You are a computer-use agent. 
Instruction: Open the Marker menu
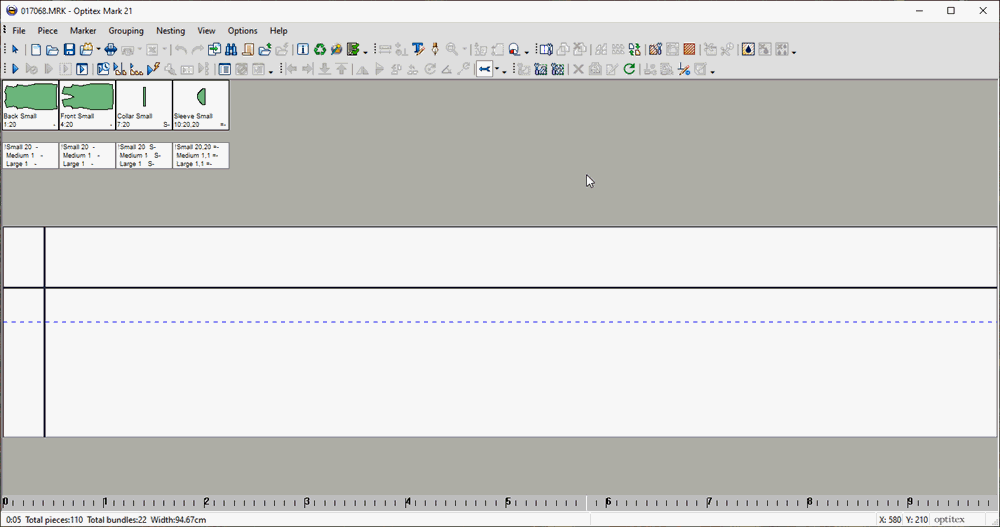[x=83, y=31]
